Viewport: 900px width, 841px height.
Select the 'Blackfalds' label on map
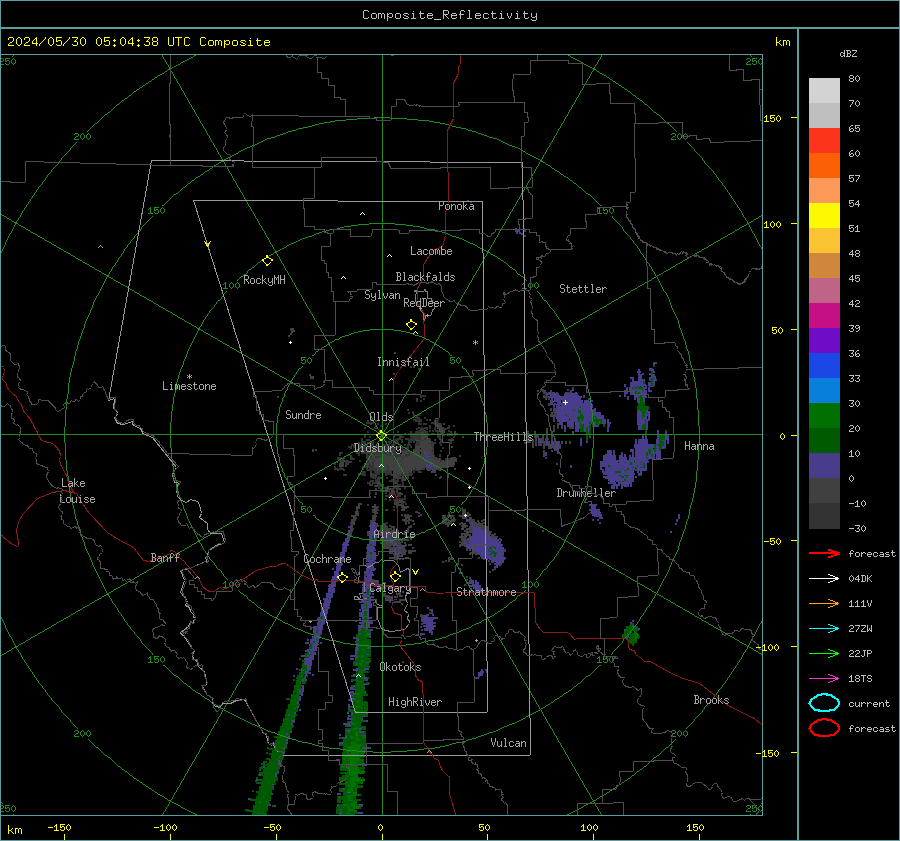point(425,277)
